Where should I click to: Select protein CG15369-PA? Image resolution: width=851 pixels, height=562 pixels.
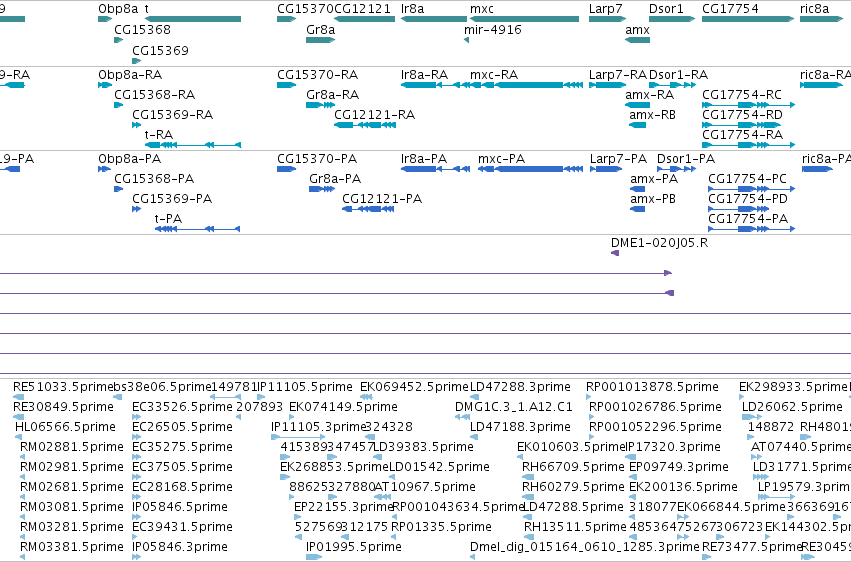click(172, 199)
